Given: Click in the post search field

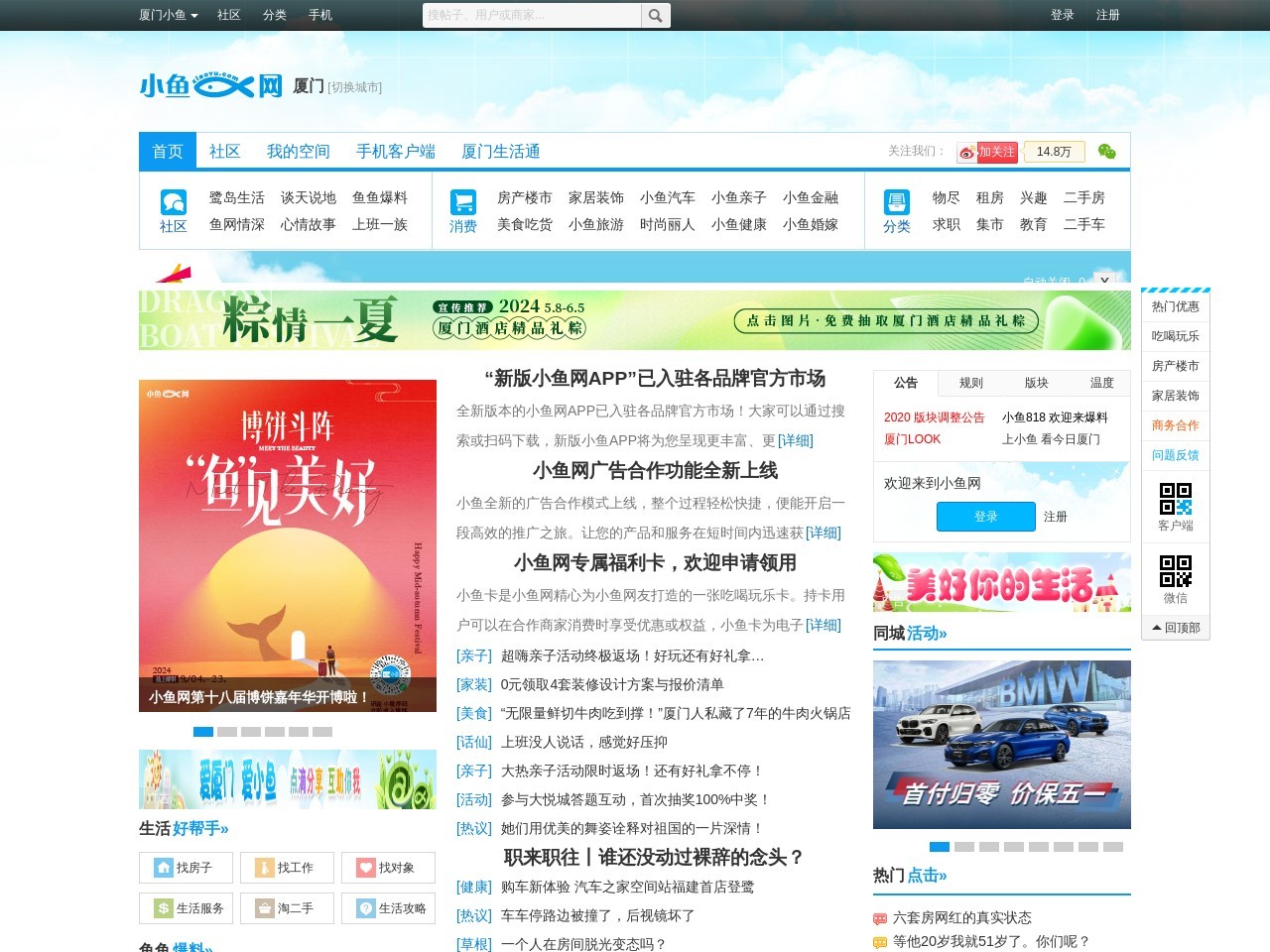Looking at the screenshot, I should (x=533, y=15).
